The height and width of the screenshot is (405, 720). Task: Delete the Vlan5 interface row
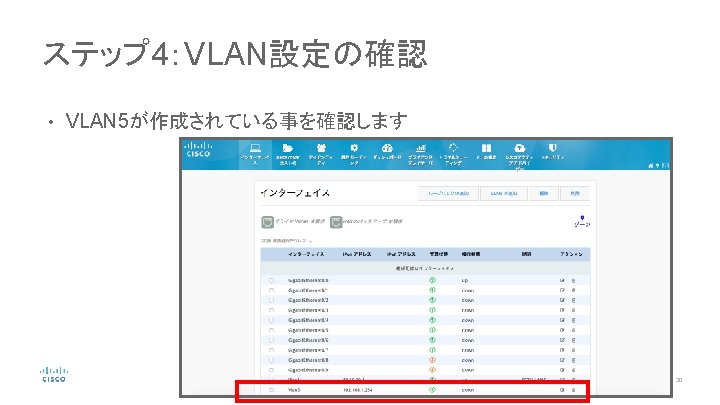[573, 390]
